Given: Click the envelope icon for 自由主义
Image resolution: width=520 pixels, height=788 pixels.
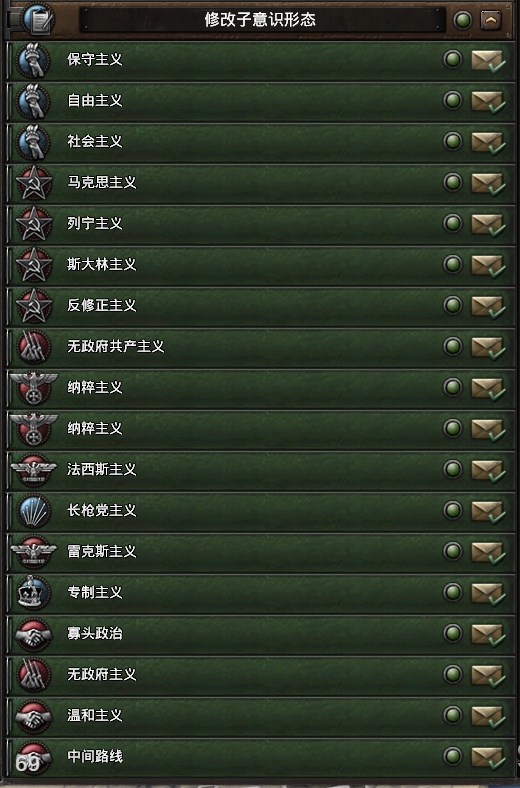Looking at the screenshot, I should click(x=488, y=101).
